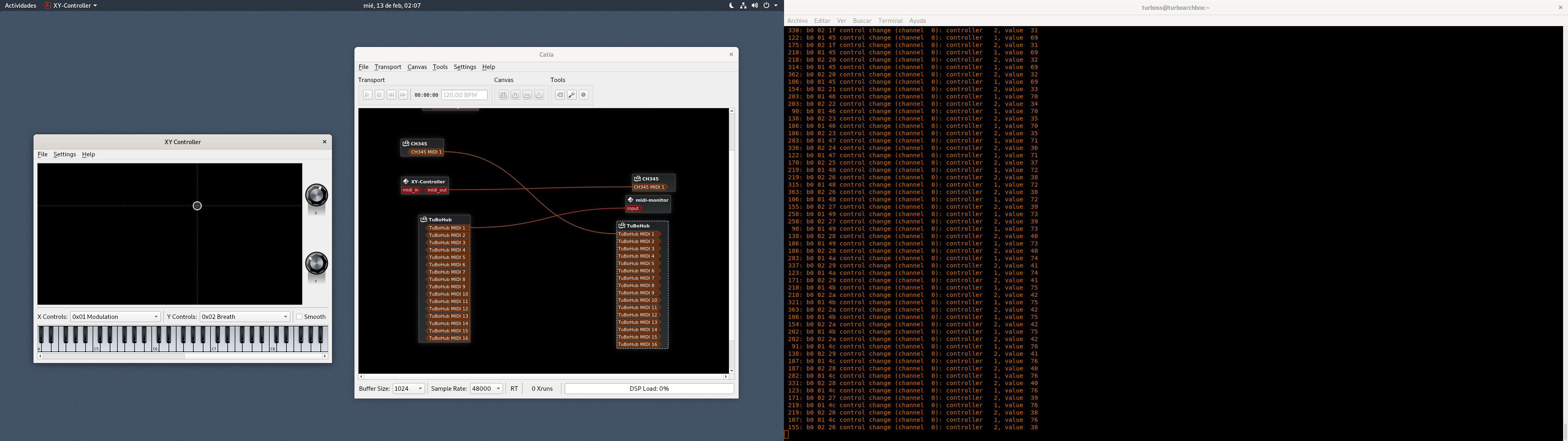Stop the transport in Catia

[379, 95]
